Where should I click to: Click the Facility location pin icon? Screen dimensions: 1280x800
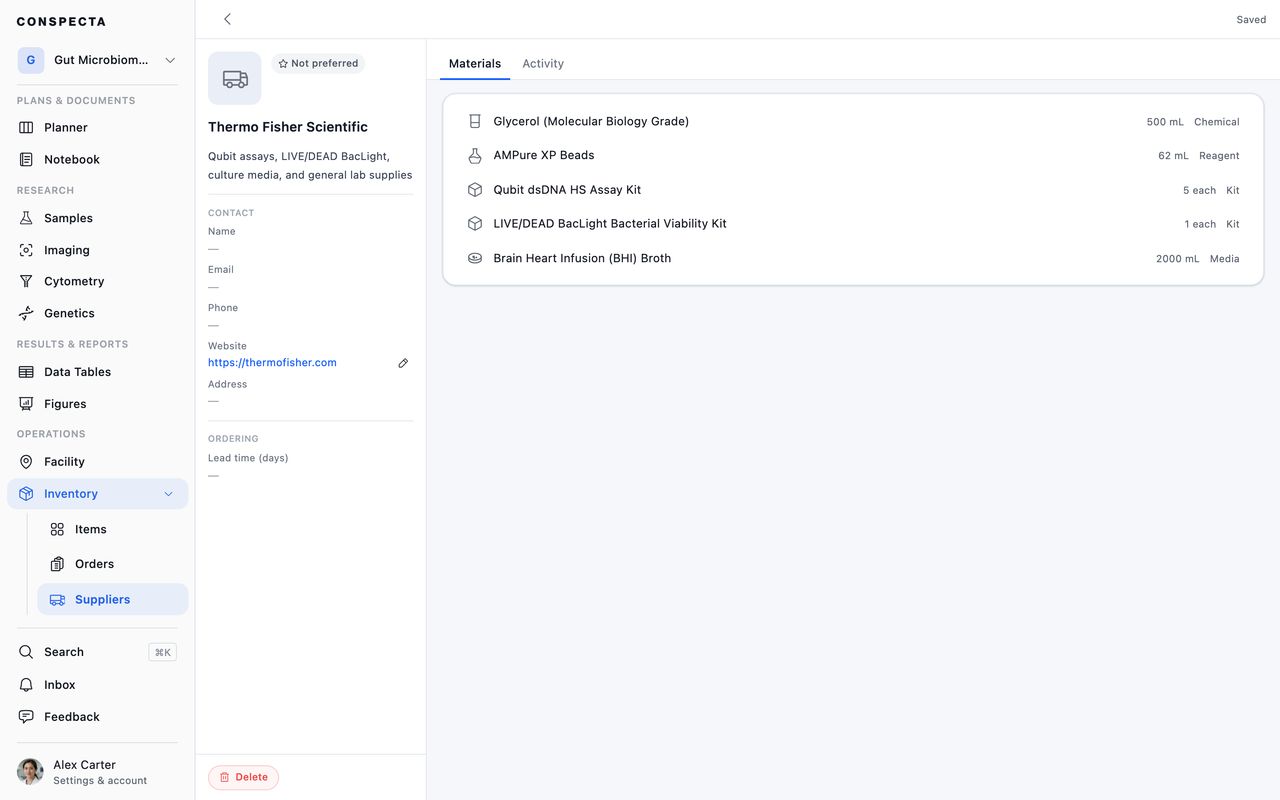pos(26,462)
